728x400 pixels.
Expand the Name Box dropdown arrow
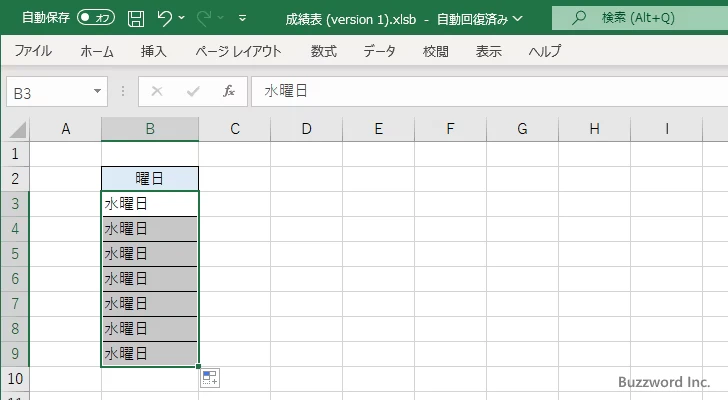click(x=98, y=91)
